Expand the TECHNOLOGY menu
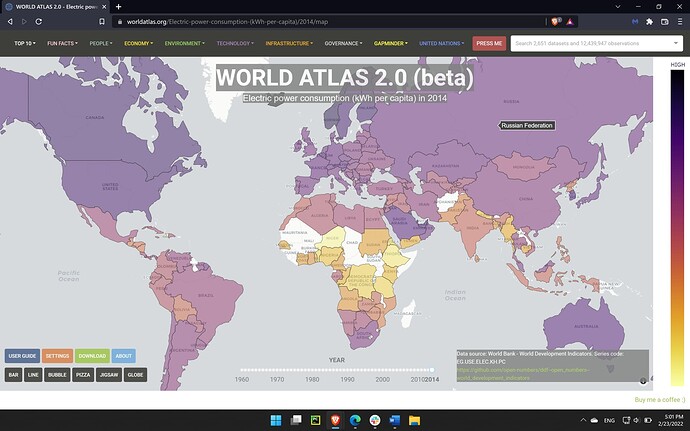 pyautogui.click(x=235, y=43)
